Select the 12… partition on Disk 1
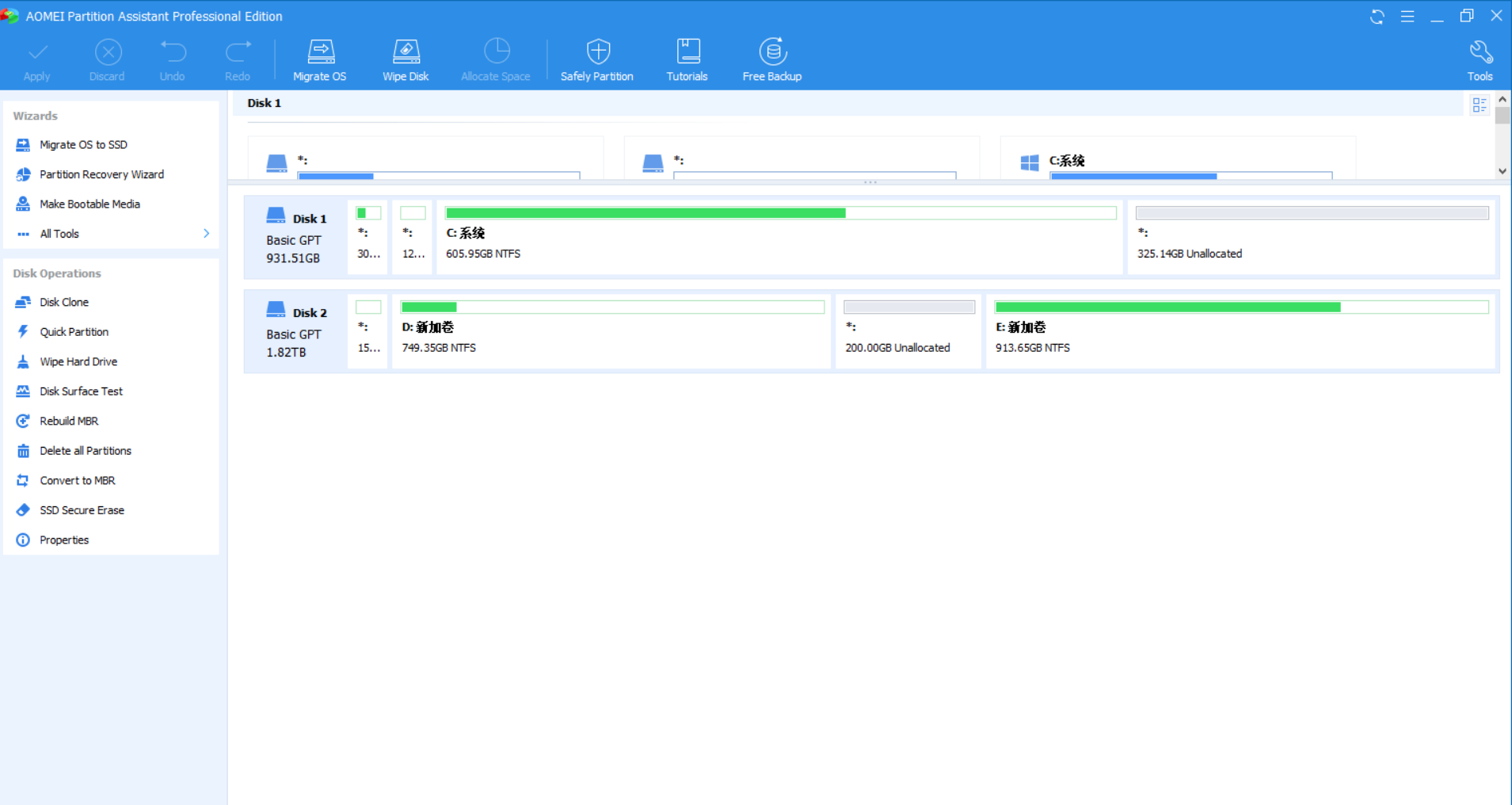This screenshot has width=1512, height=805. tap(413, 237)
